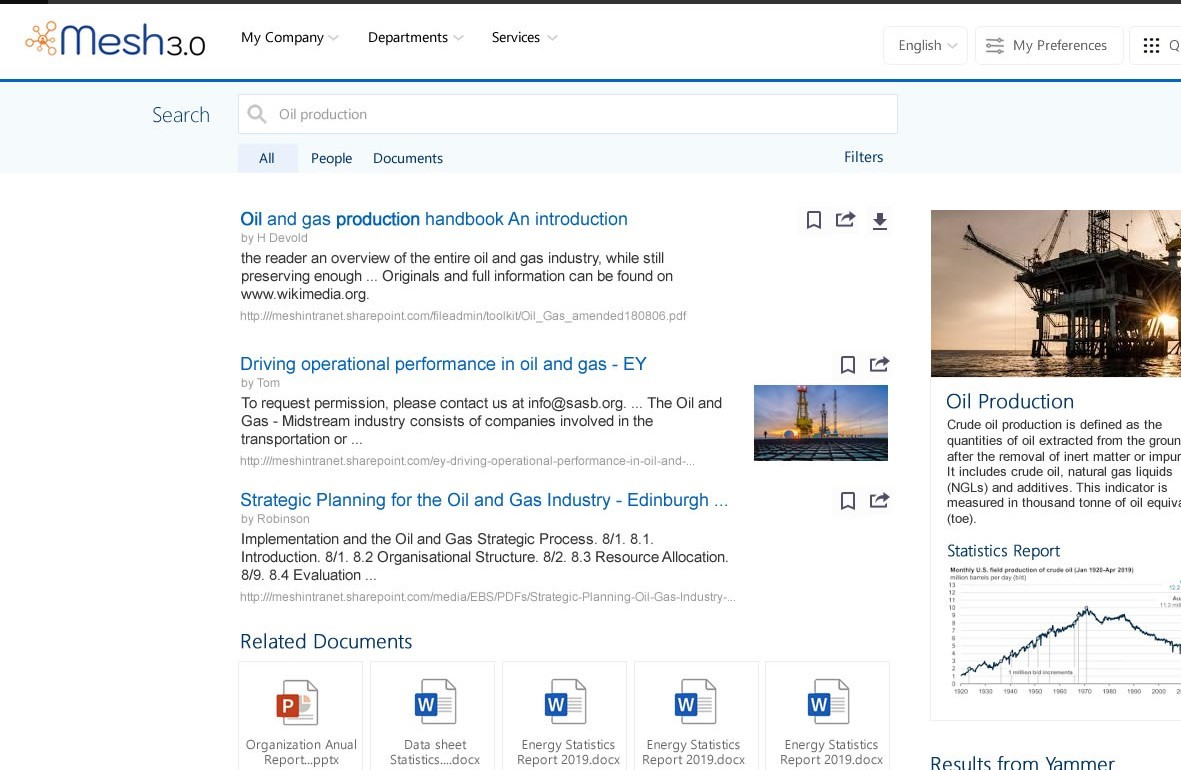This screenshot has width=1181, height=770.
Task: Open Organization Anual Report pptx document
Action: 300,716
